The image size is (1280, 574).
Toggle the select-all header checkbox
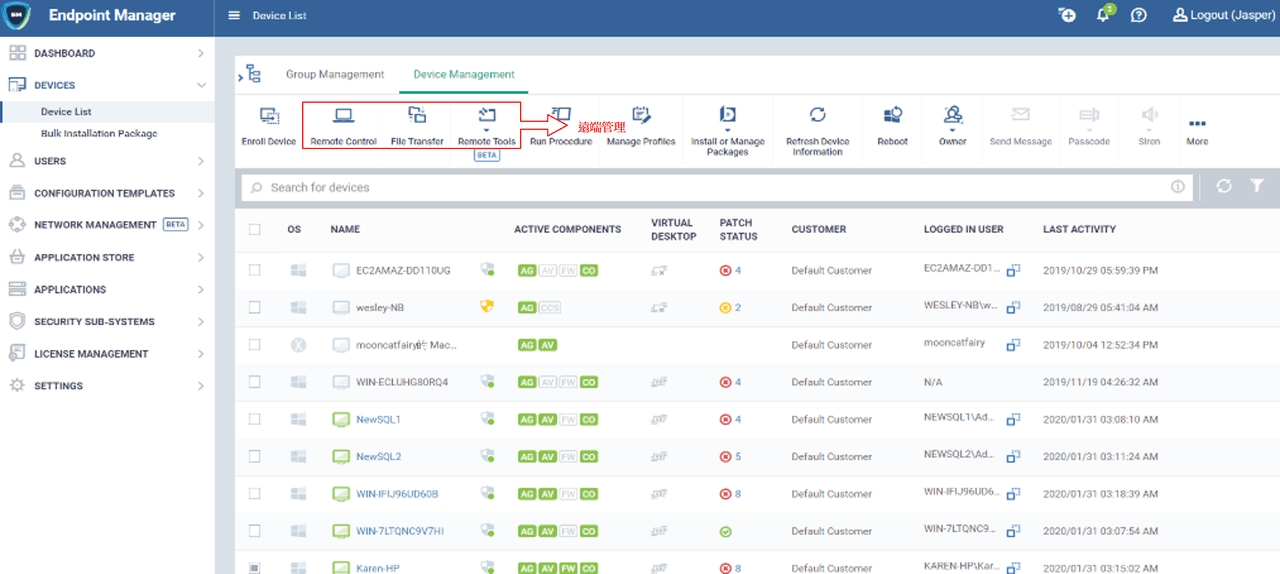tap(255, 230)
